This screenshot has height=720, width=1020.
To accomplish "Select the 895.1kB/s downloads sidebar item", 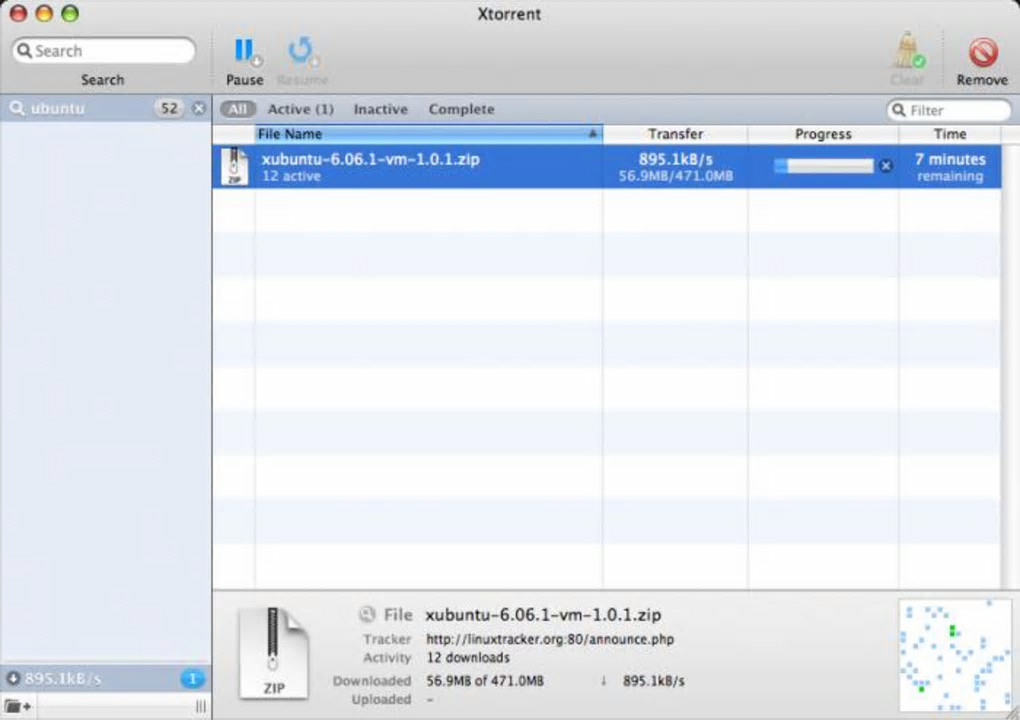I will (105, 678).
